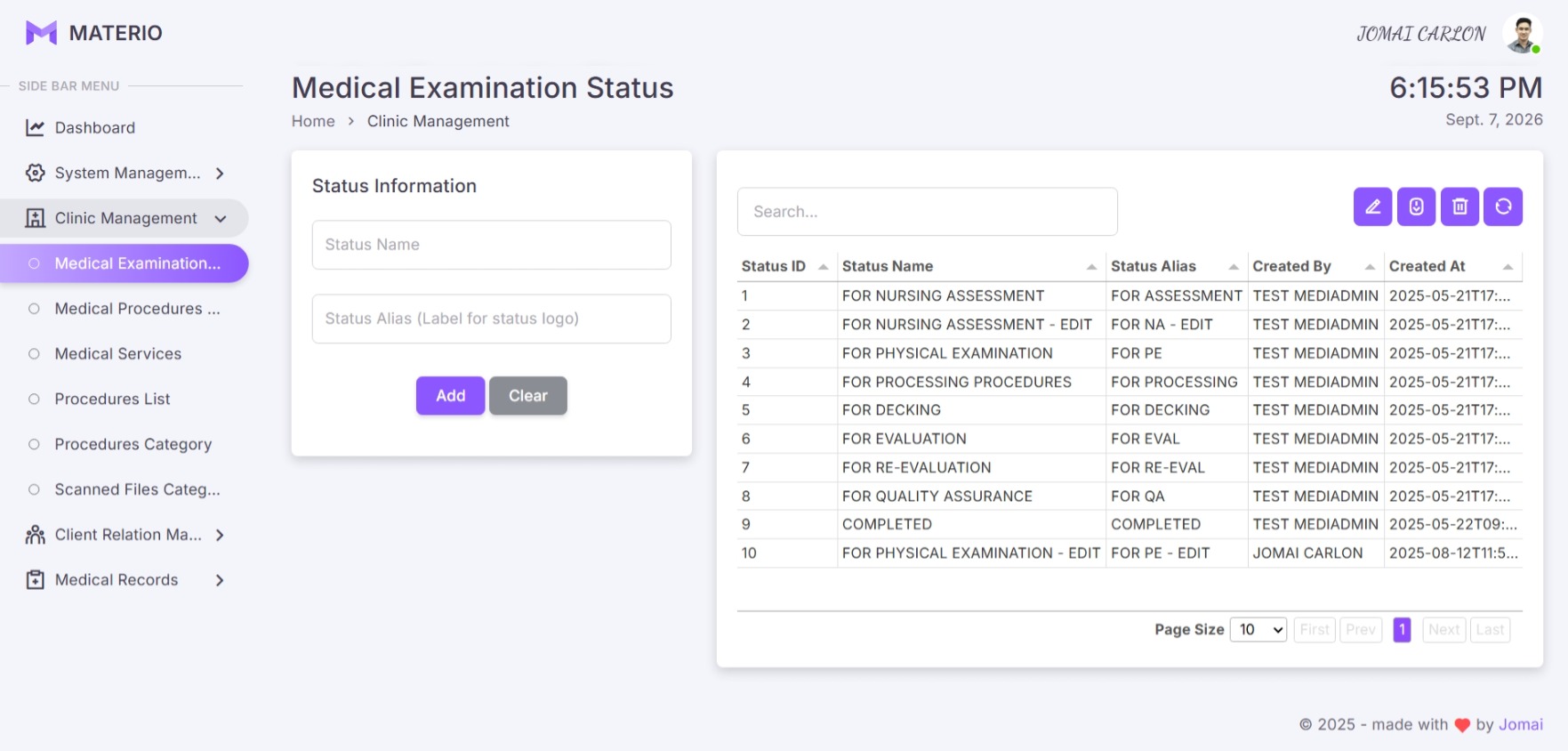The width and height of the screenshot is (1568, 751).
Task: Select the Medical Services radio bullet
Action: [34, 354]
